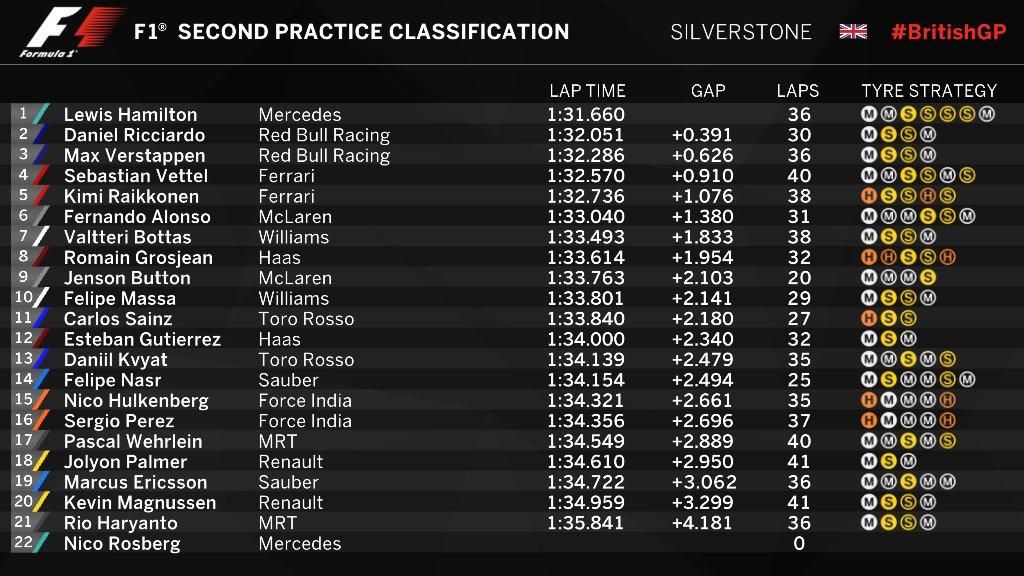The width and height of the screenshot is (1024, 576).
Task: Click the TYRE STRATEGY column header
Action: [929, 91]
